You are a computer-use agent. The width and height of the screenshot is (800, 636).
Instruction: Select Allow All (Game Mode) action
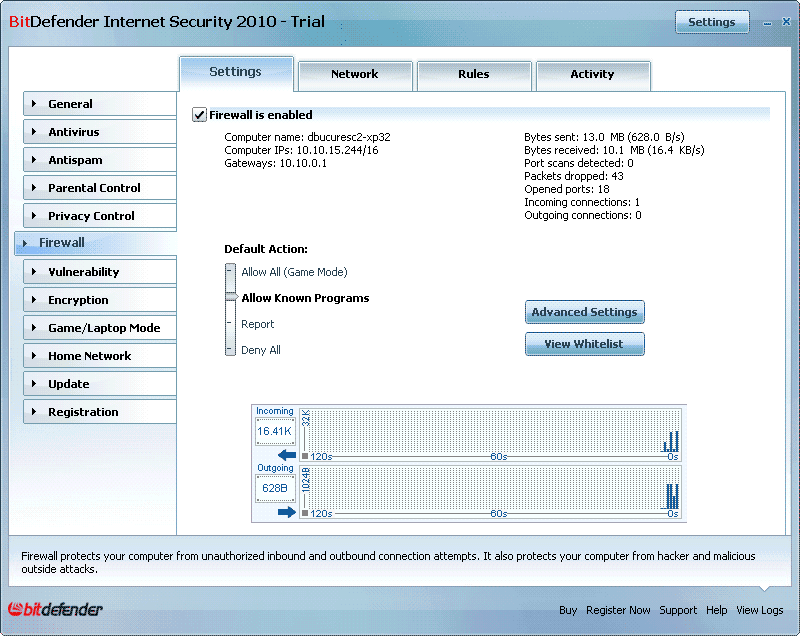tap(293, 272)
